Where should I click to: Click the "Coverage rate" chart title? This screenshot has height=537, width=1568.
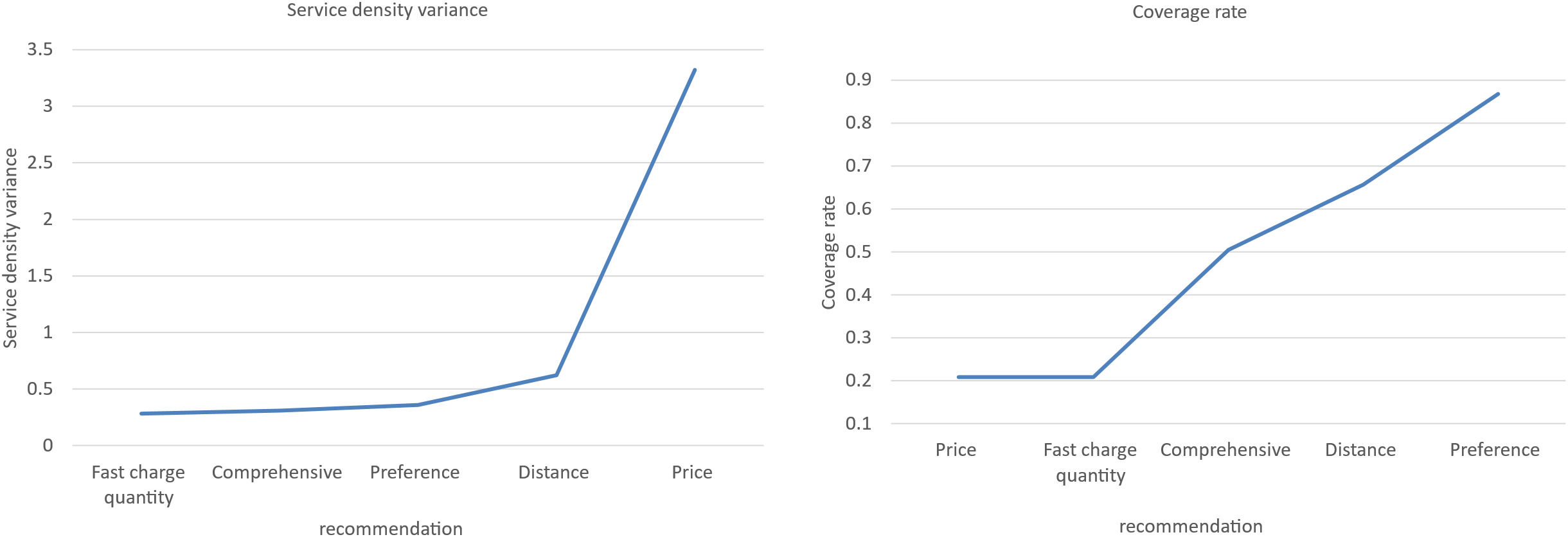(x=1189, y=12)
